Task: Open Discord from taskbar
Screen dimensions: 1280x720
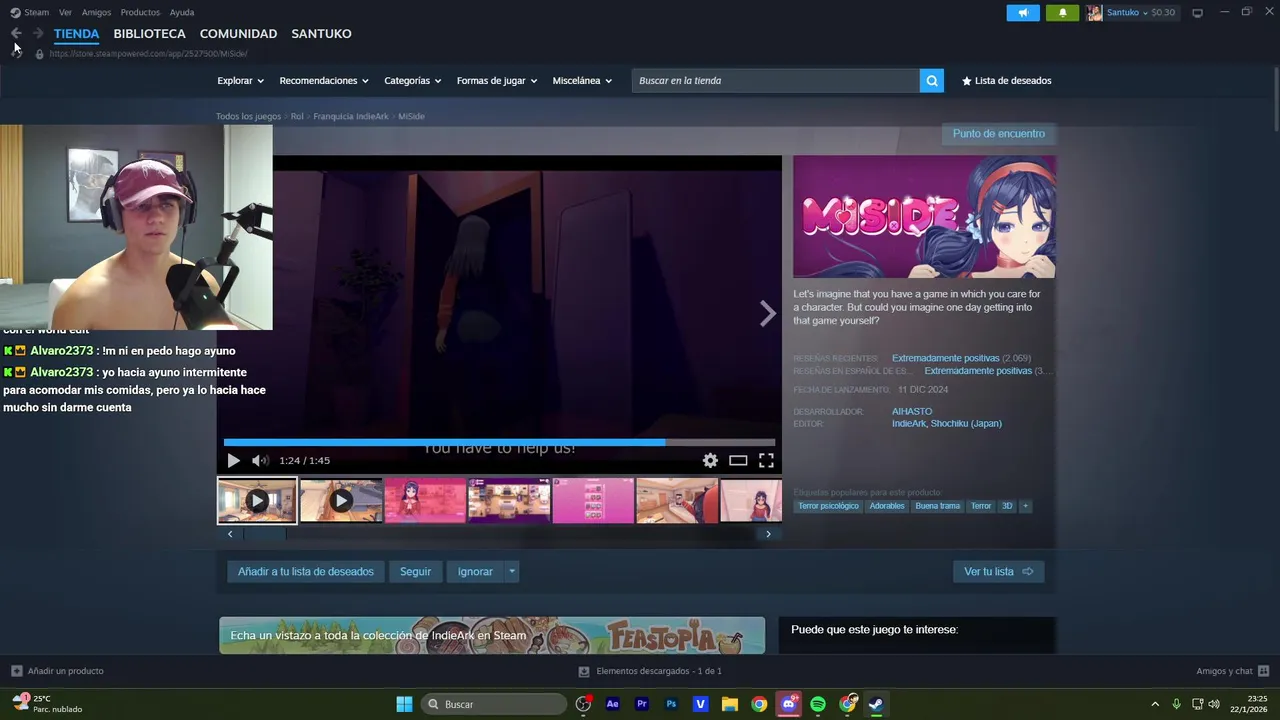Action: coord(789,704)
